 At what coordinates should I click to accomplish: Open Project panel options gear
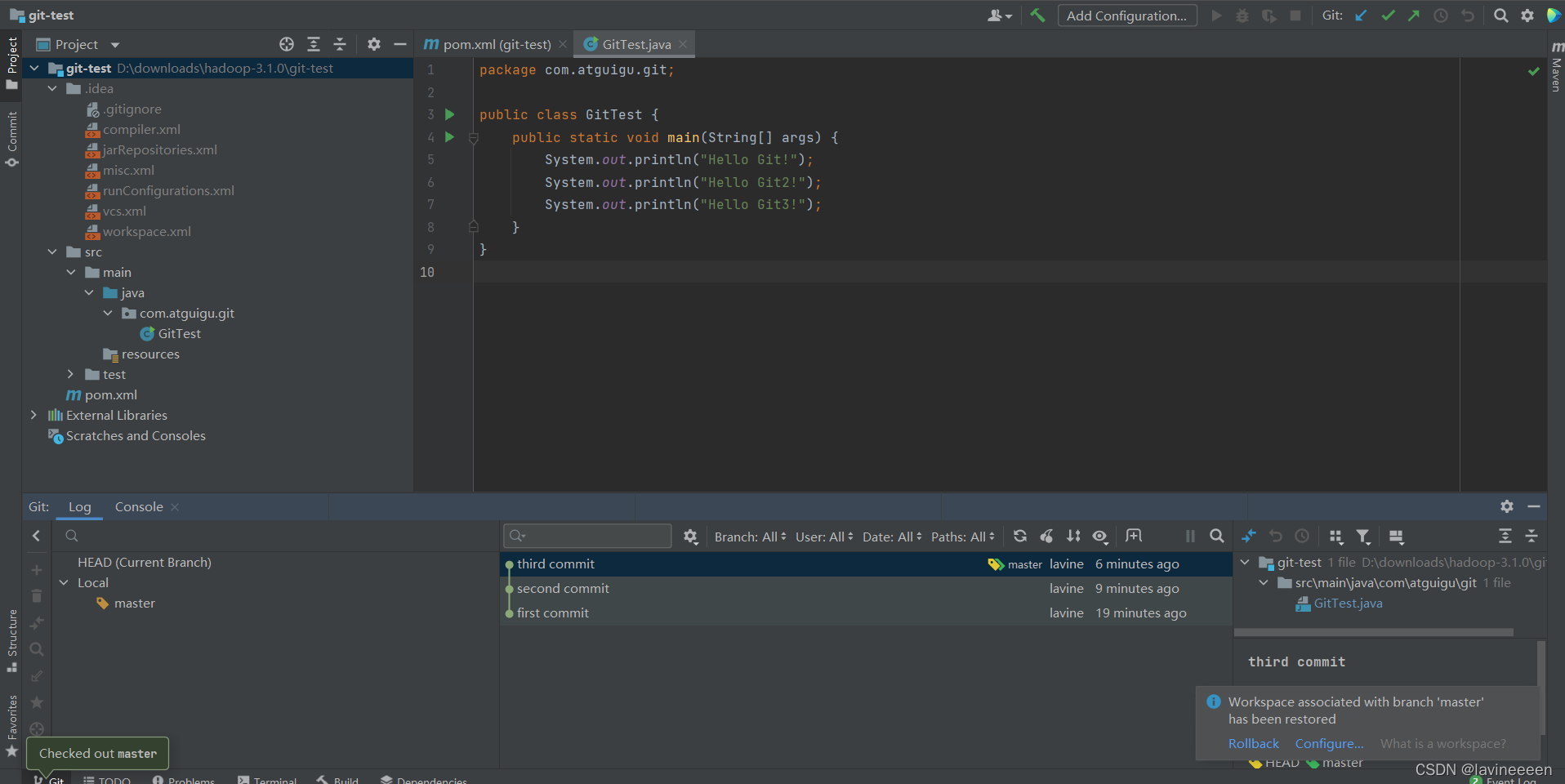point(374,44)
